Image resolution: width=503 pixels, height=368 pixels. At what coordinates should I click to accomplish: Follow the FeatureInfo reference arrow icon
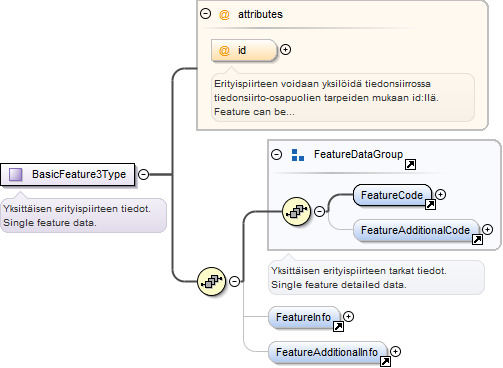[338, 327]
